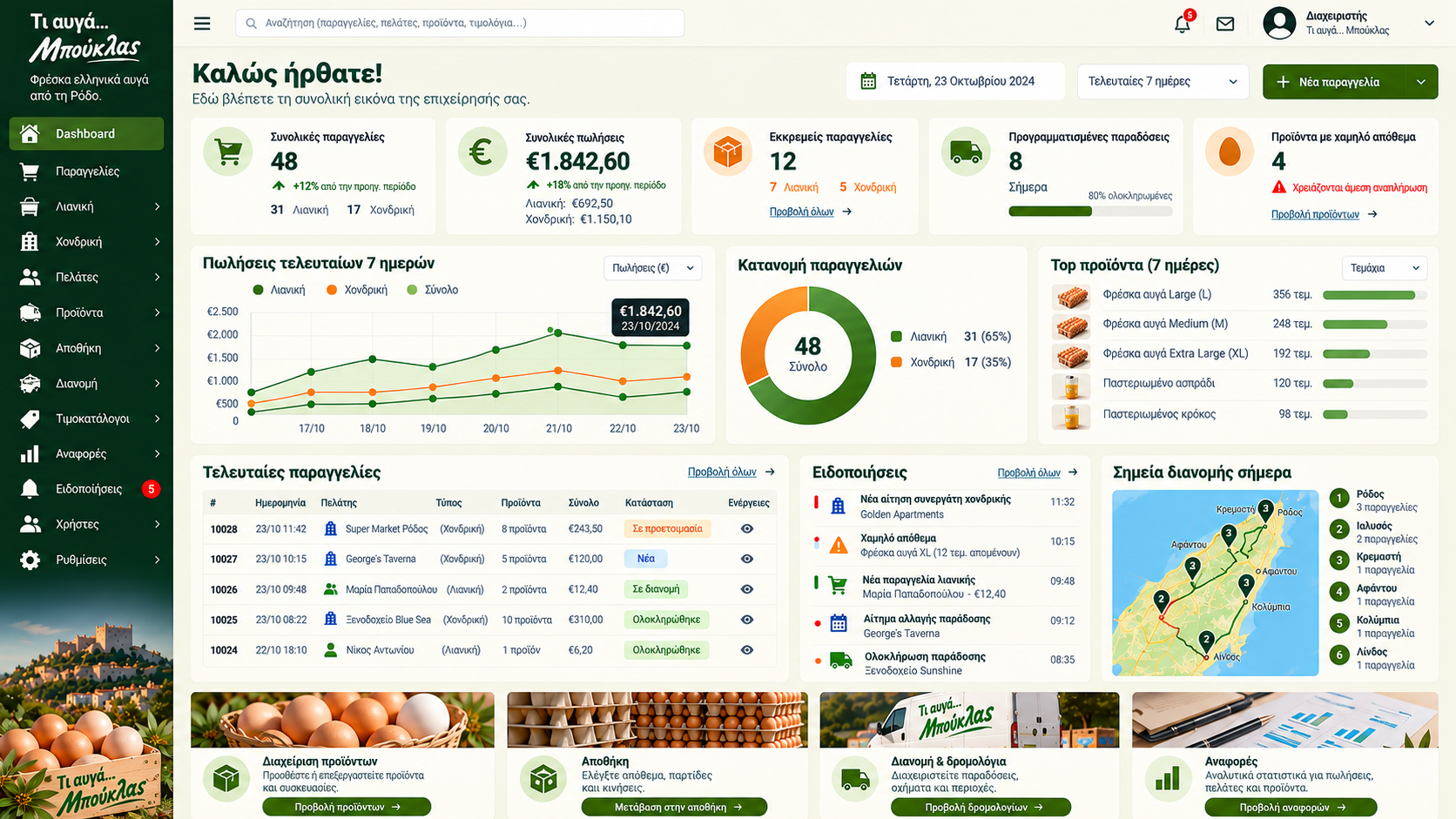Open Ρυθμίσεις in the sidebar
The image size is (1456, 819).
tap(86, 560)
